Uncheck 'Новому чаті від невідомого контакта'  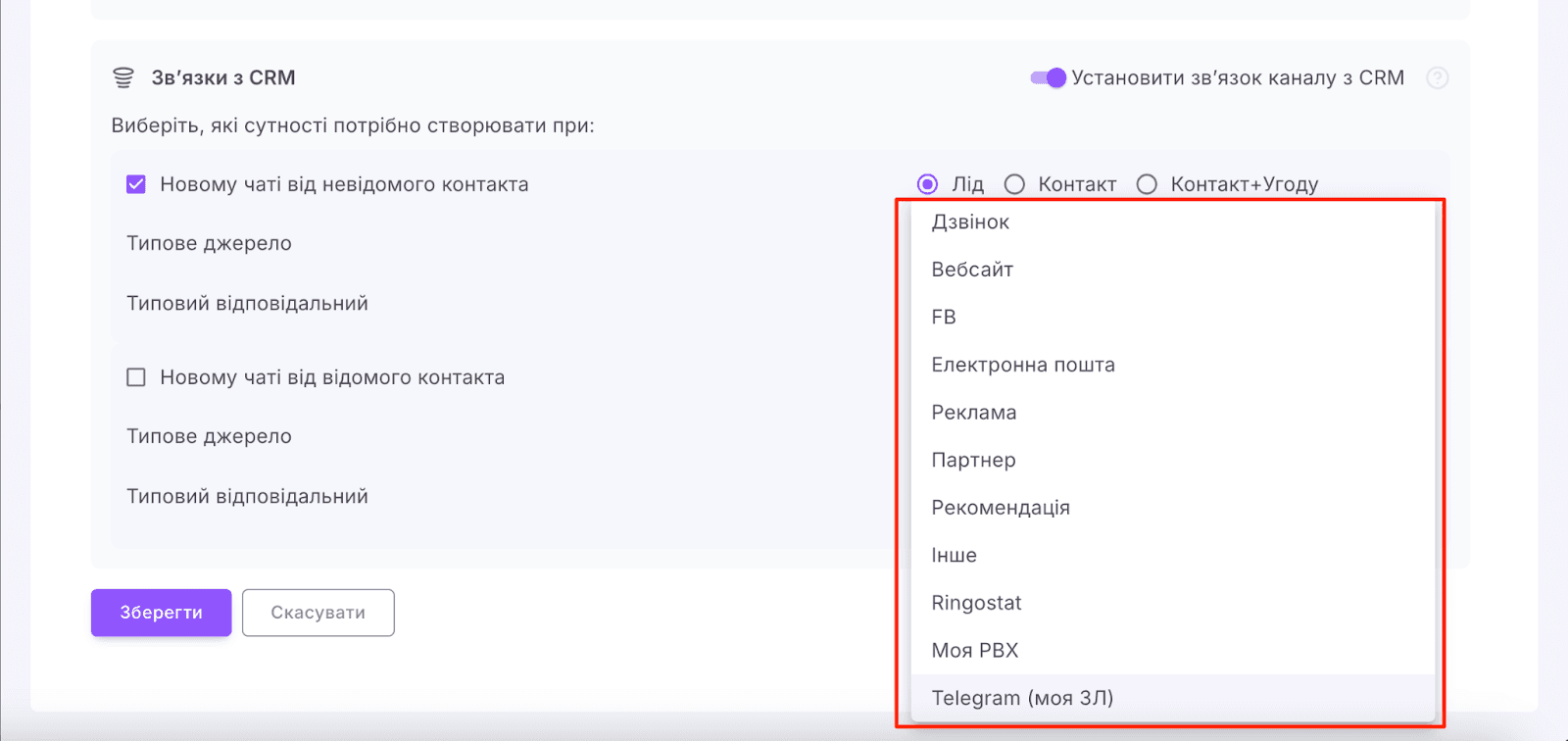(136, 183)
